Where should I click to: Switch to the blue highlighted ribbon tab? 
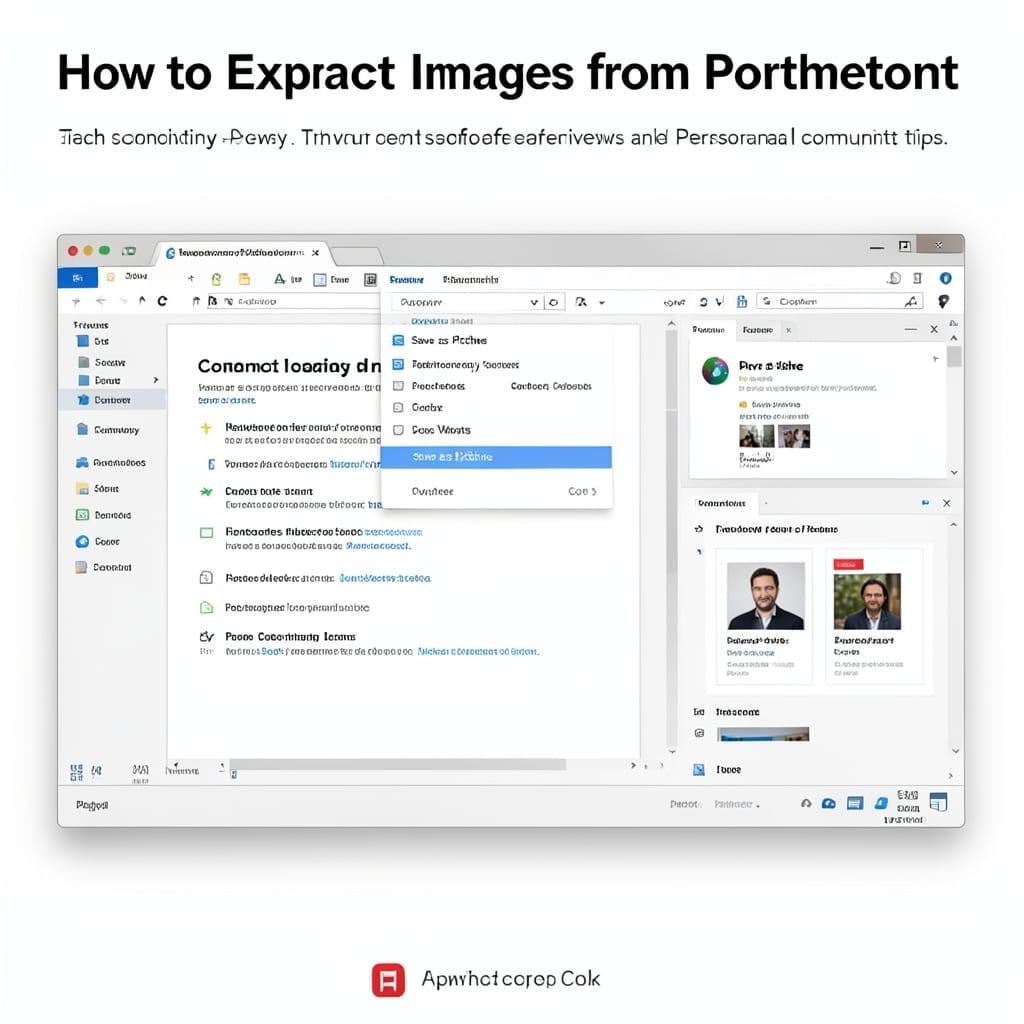click(x=407, y=280)
